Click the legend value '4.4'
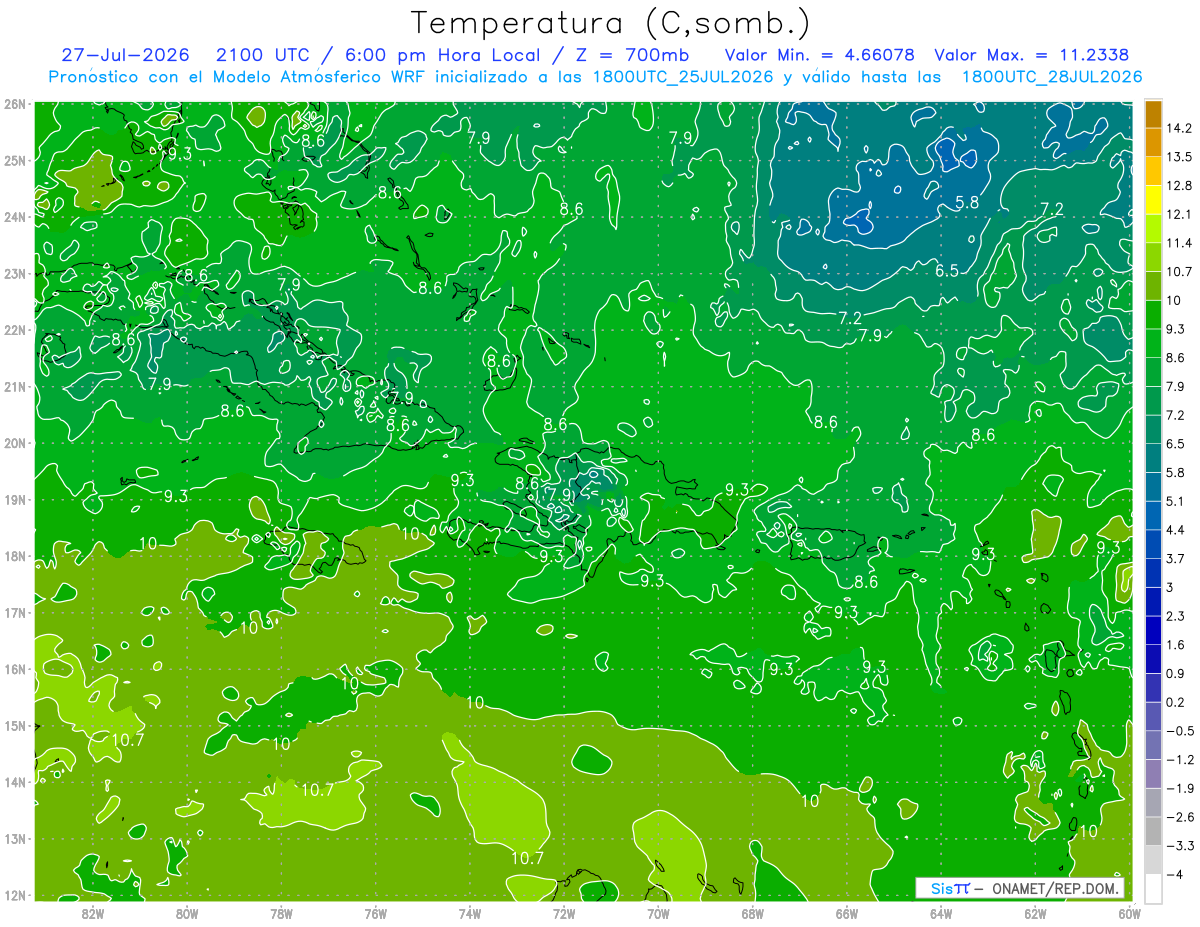 pos(1176,530)
